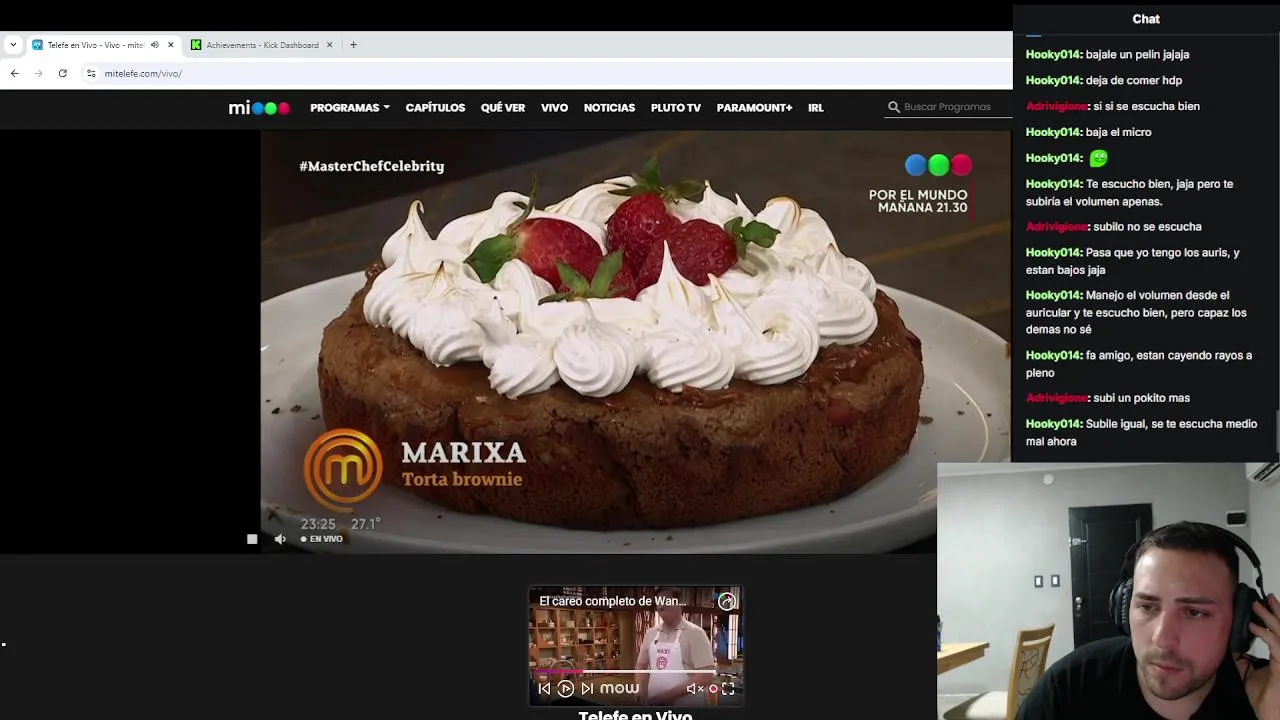
Task: Open the QUÉ VER menu item
Action: pos(503,108)
